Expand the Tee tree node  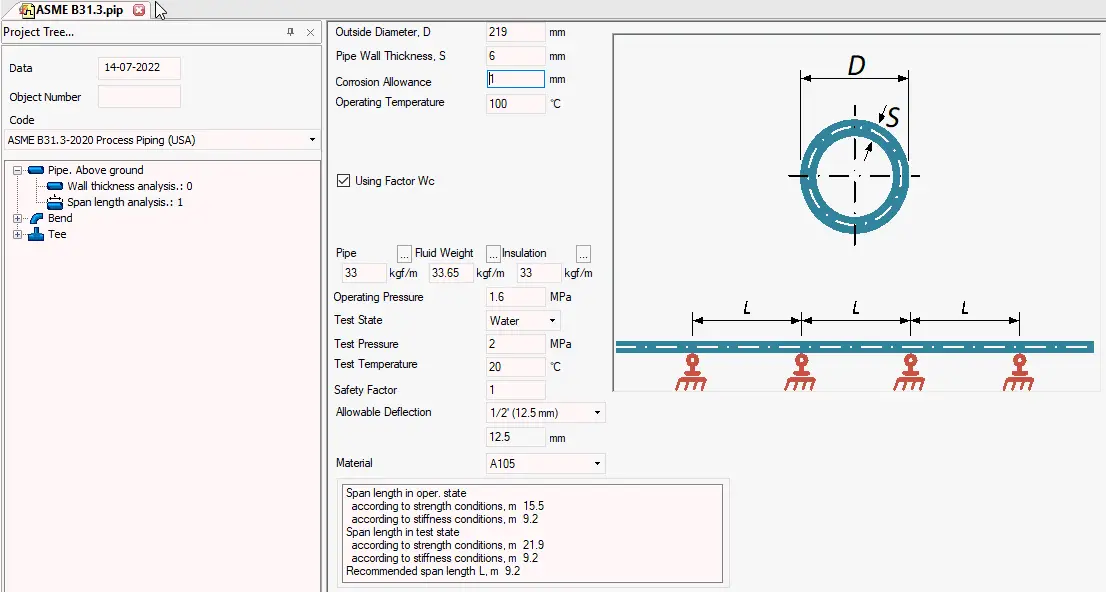click(16, 234)
